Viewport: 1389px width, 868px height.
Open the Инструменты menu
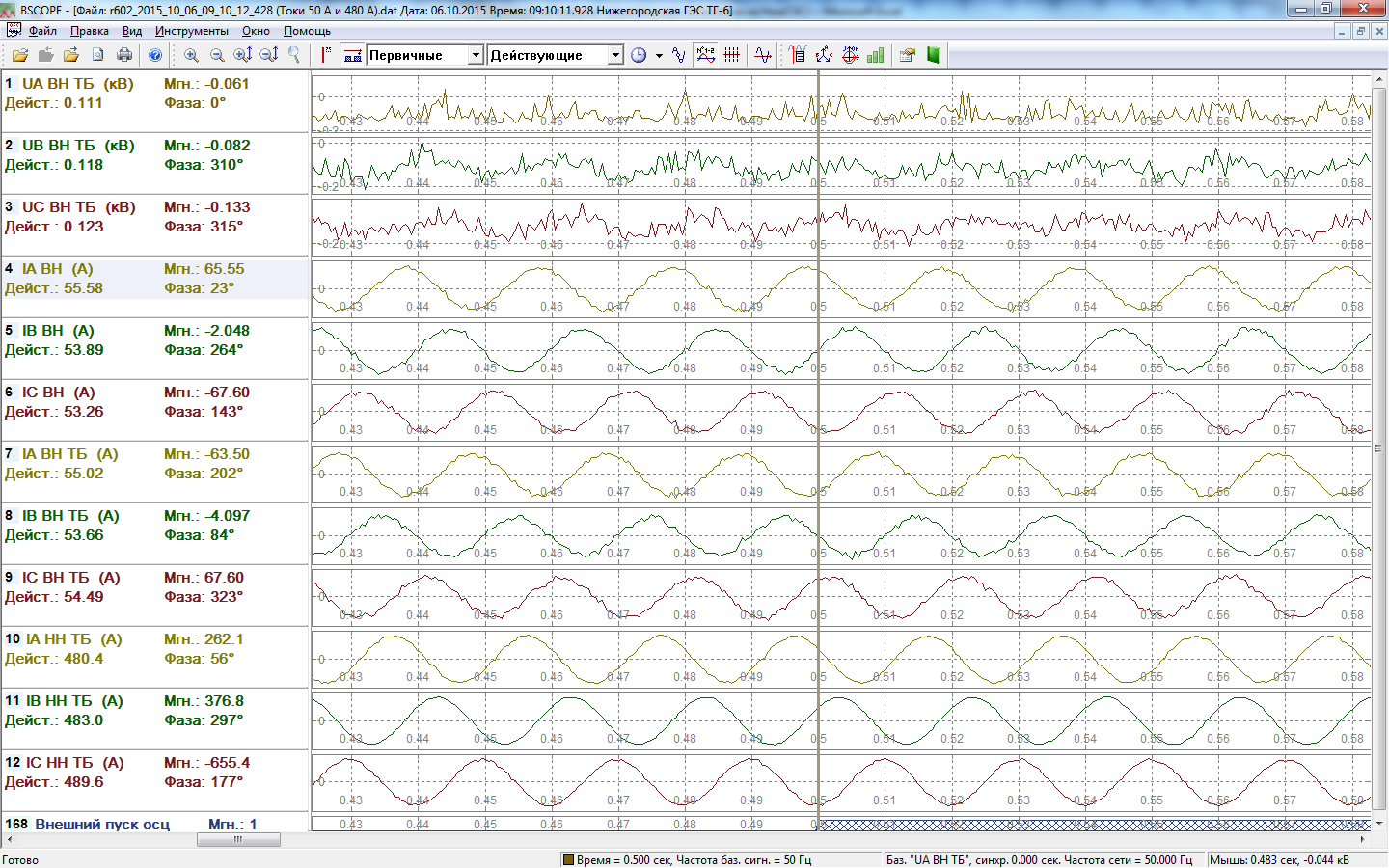point(191,31)
